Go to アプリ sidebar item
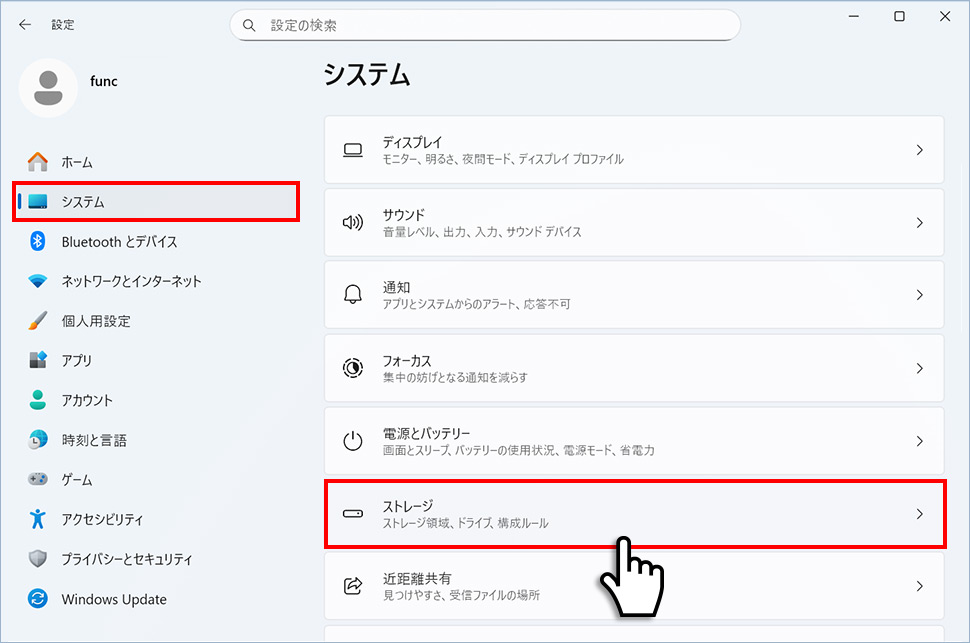The width and height of the screenshot is (970, 643). coord(77,360)
